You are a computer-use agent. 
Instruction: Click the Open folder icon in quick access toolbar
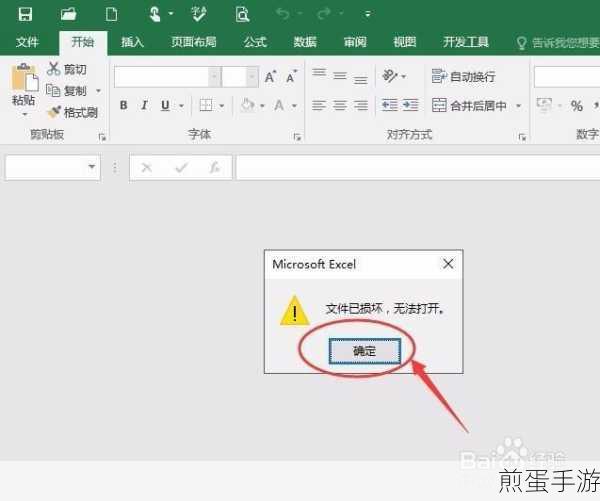pyautogui.click(x=68, y=15)
